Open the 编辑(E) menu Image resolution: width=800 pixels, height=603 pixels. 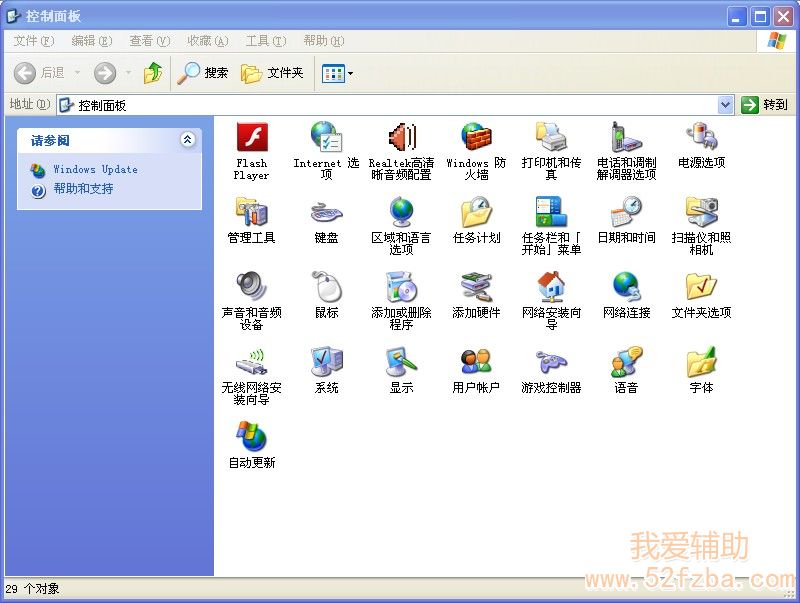pos(92,41)
